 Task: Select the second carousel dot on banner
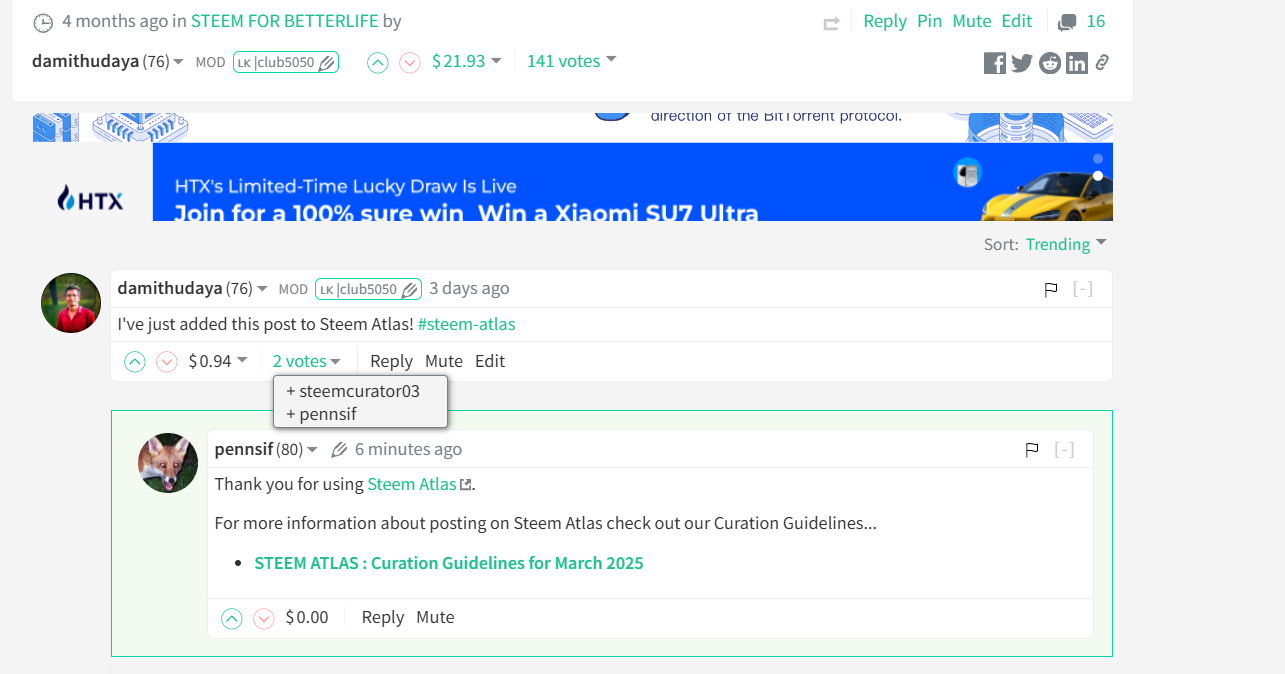pos(1098,176)
